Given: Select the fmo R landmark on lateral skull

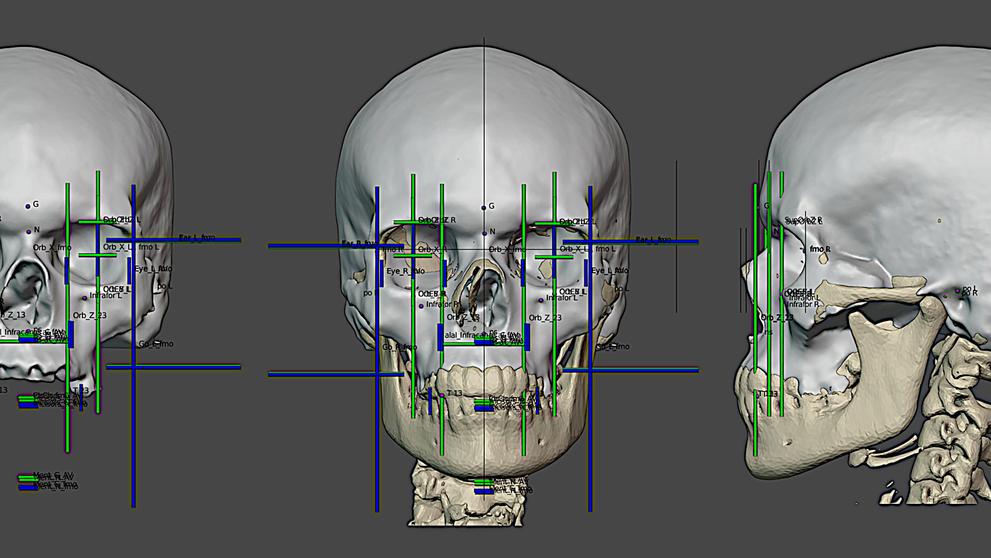Looking at the screenshot, I should pyautogui.click(x=820, y=249).
